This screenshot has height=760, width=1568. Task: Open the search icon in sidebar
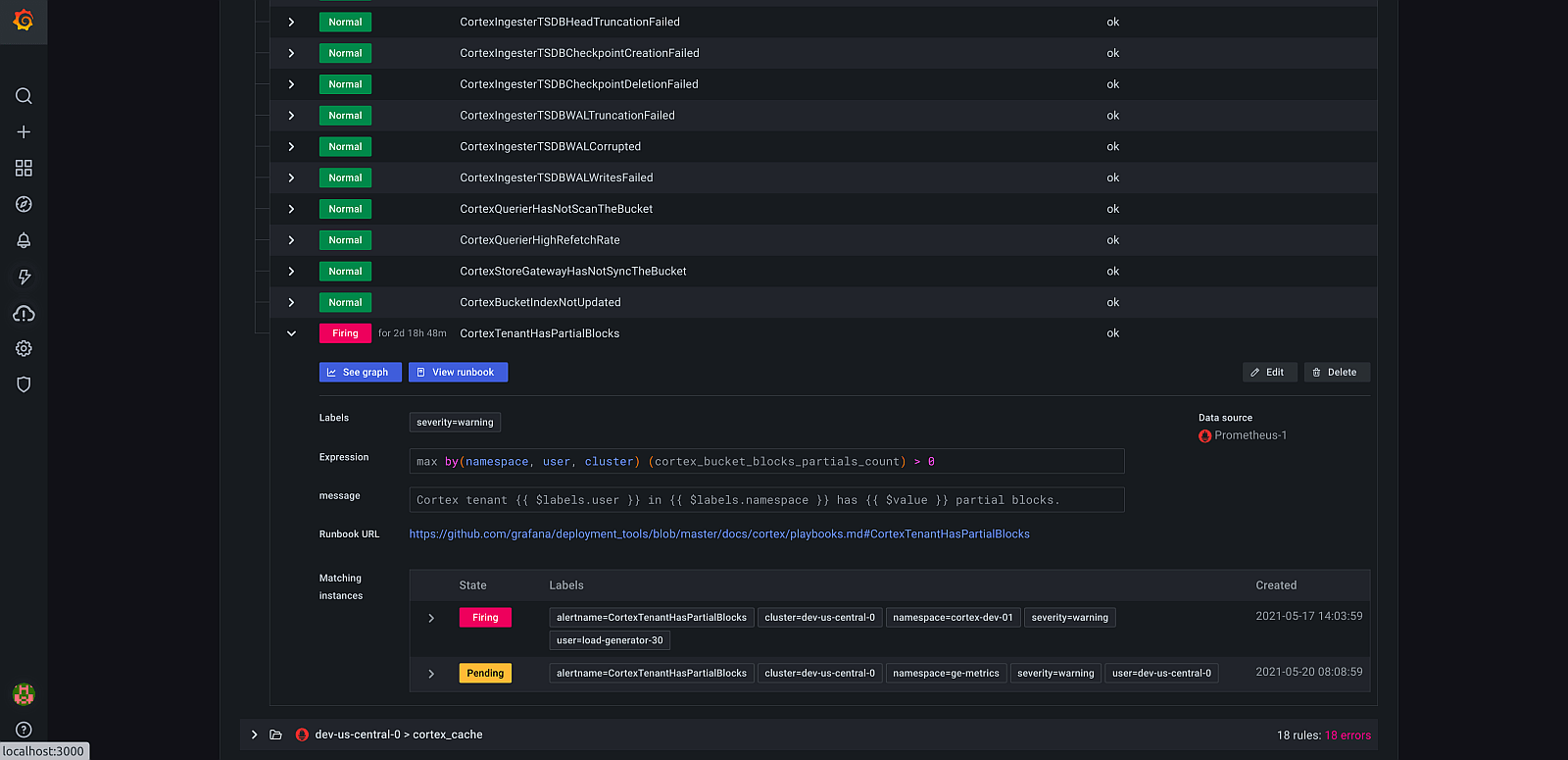click(24, 96)
